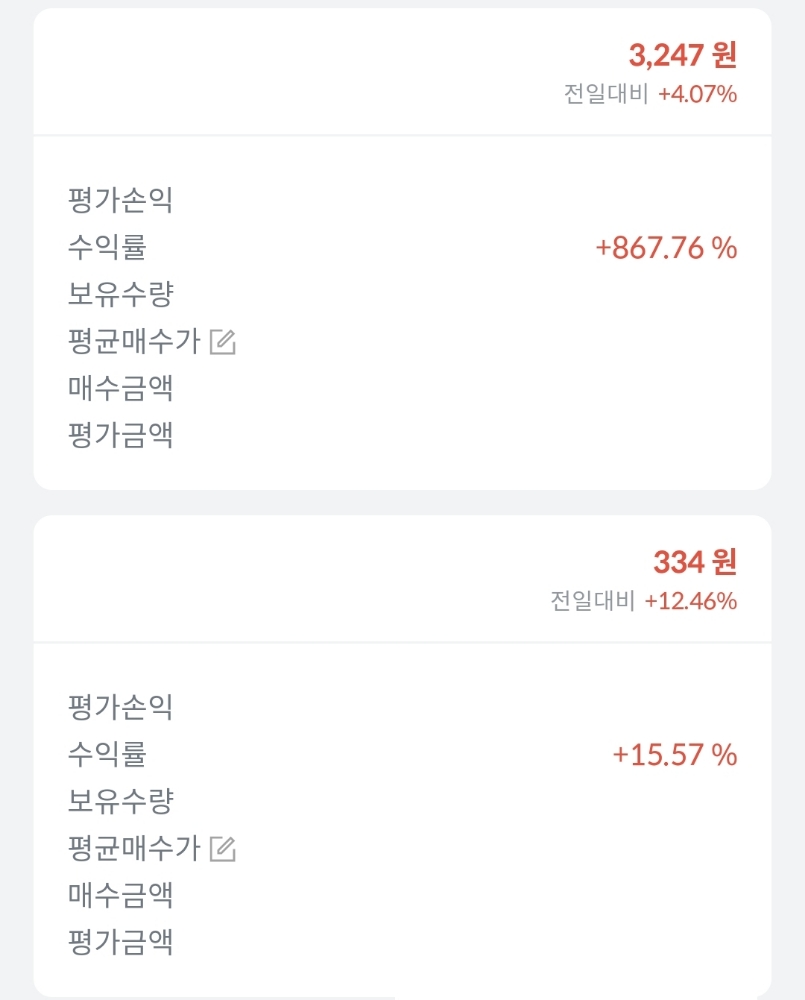Tap 매수금액 label in second card
The image size is (805, 1000).
click(121, 895)
